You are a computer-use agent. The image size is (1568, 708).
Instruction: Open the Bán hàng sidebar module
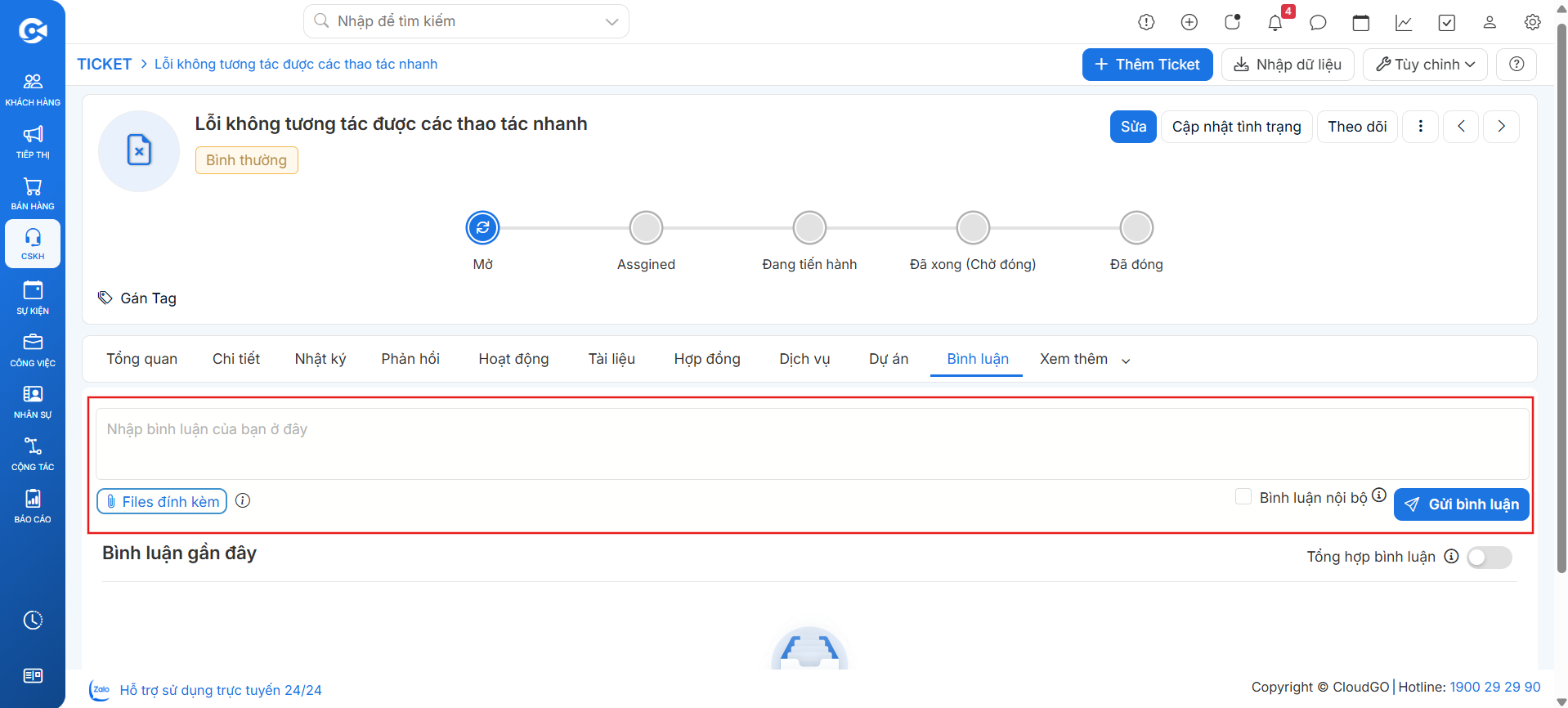33,194
